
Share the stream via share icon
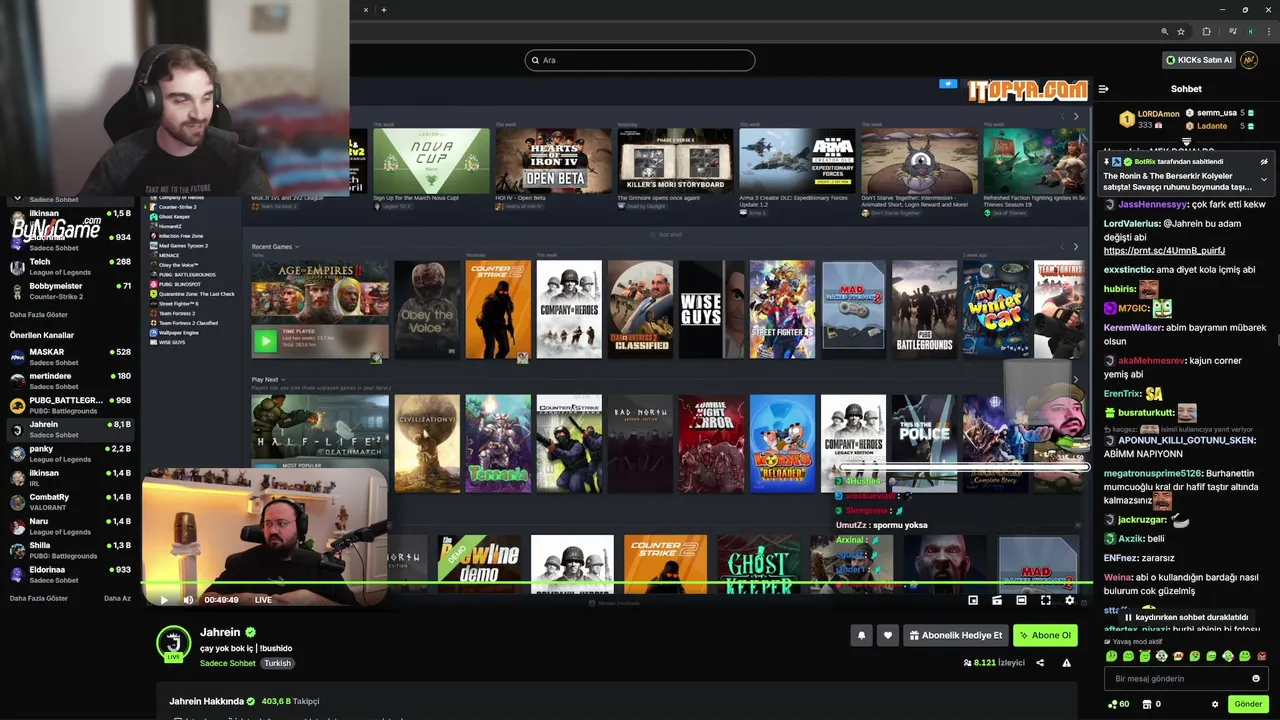tap(1040, 663)
